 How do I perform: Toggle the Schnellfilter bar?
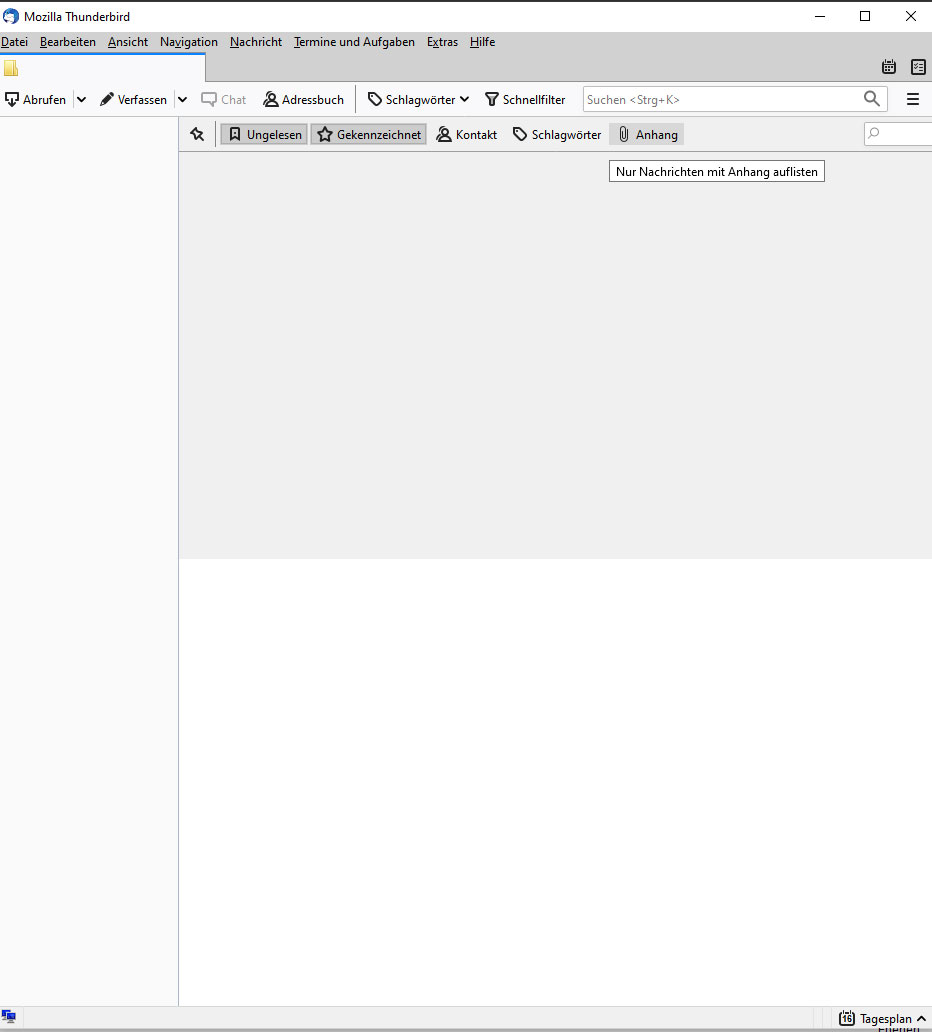tap(525, 99)
